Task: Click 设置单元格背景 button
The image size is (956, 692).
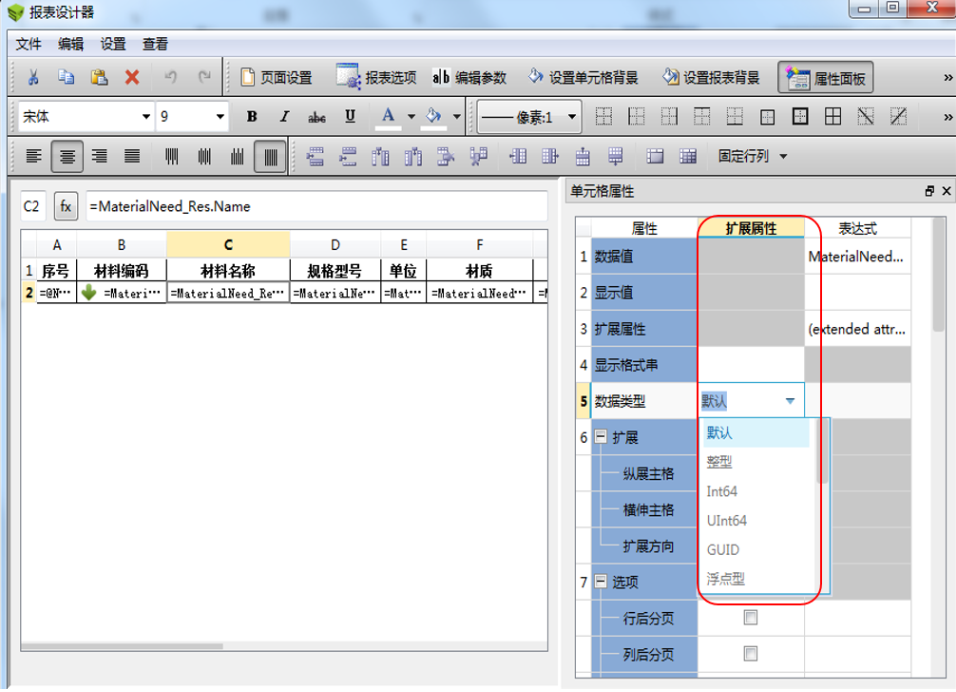Action: 582,77
